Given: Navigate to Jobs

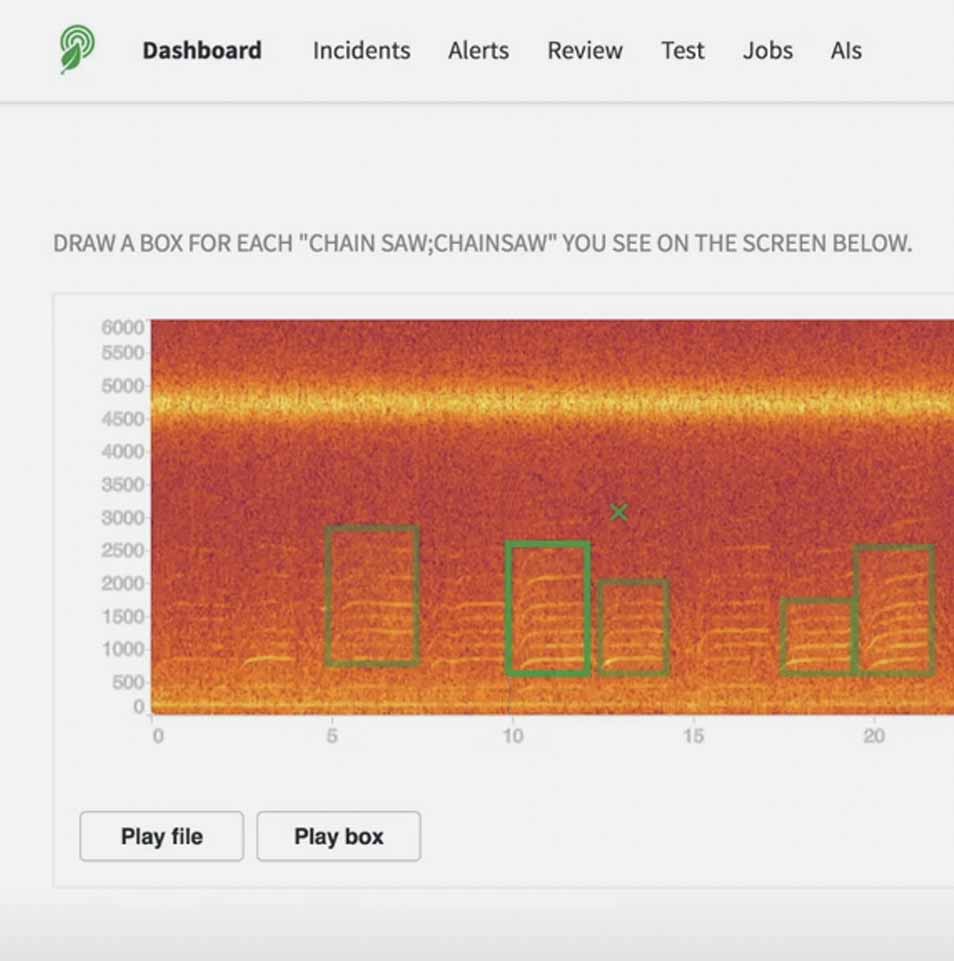Looking at the screenshot, I should [x=768, y=50].
